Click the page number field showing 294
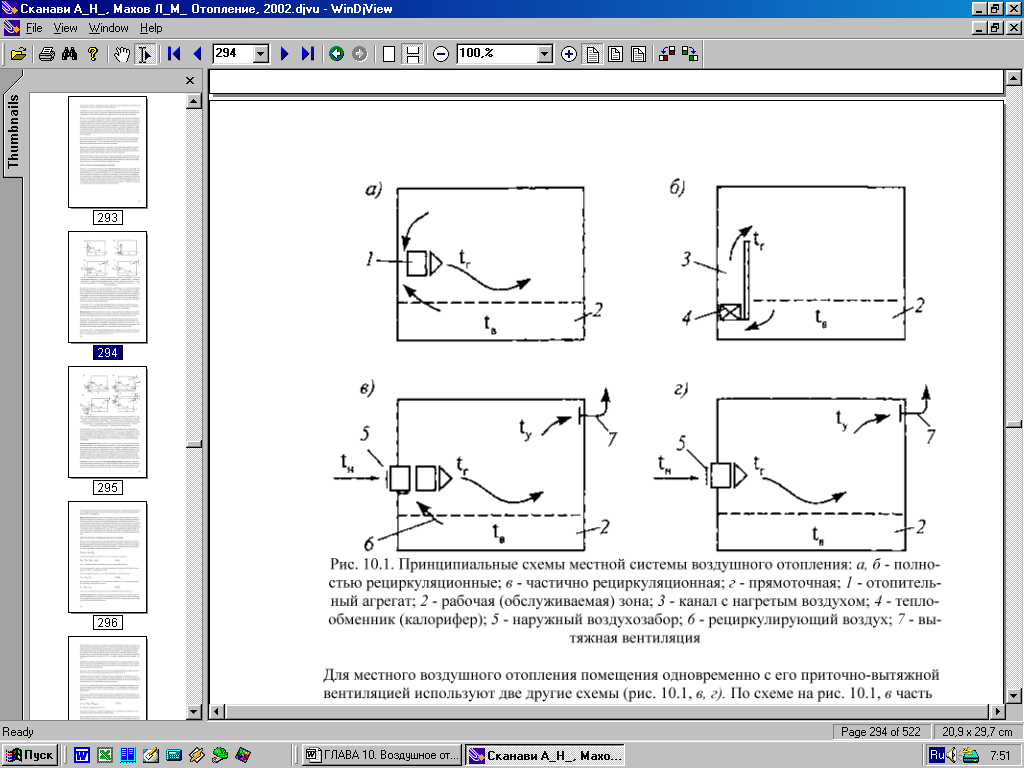The width and height of the screenshot is (1024, 768). tap(232, 54)
